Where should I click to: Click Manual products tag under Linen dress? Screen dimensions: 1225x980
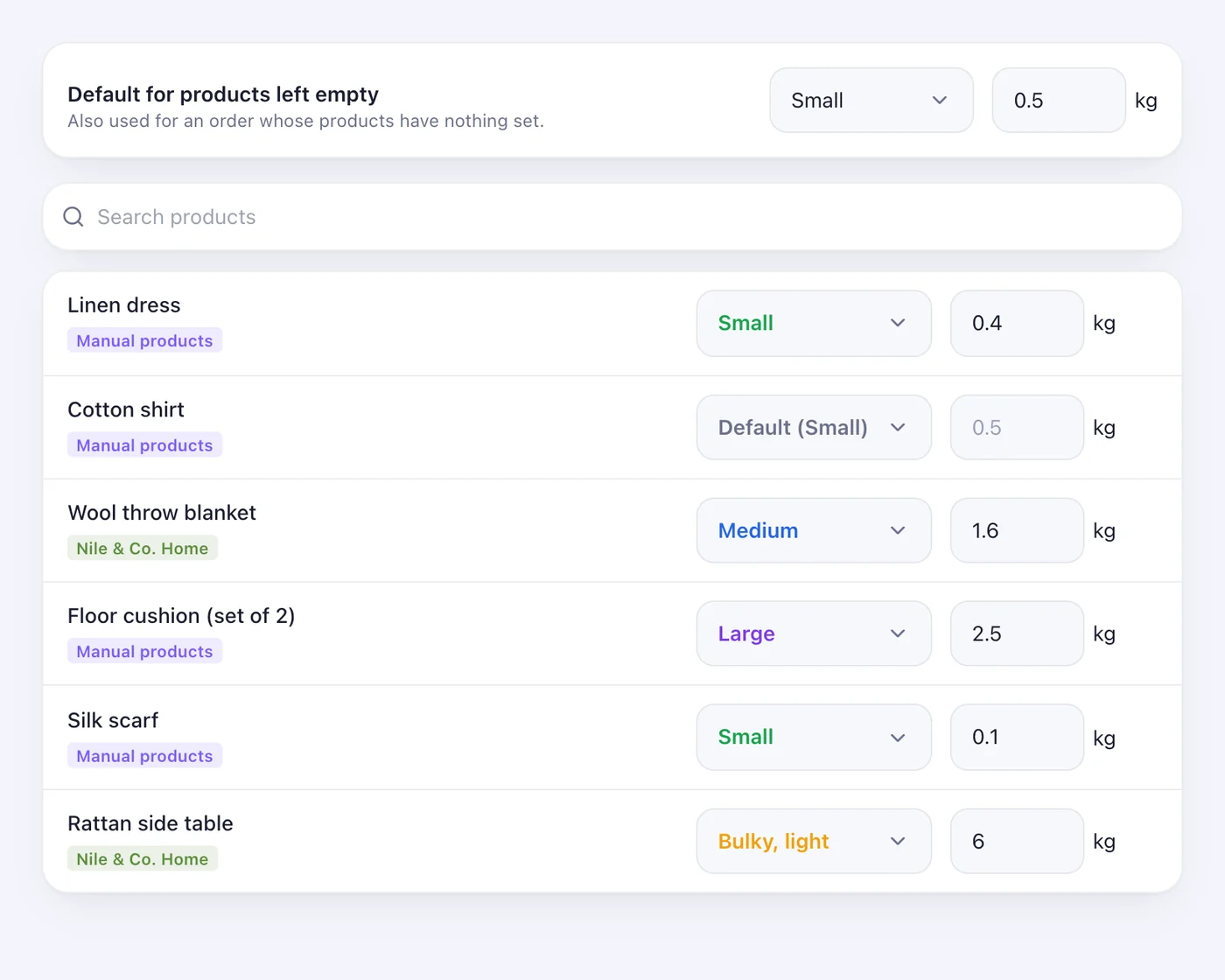coord(144,340)
